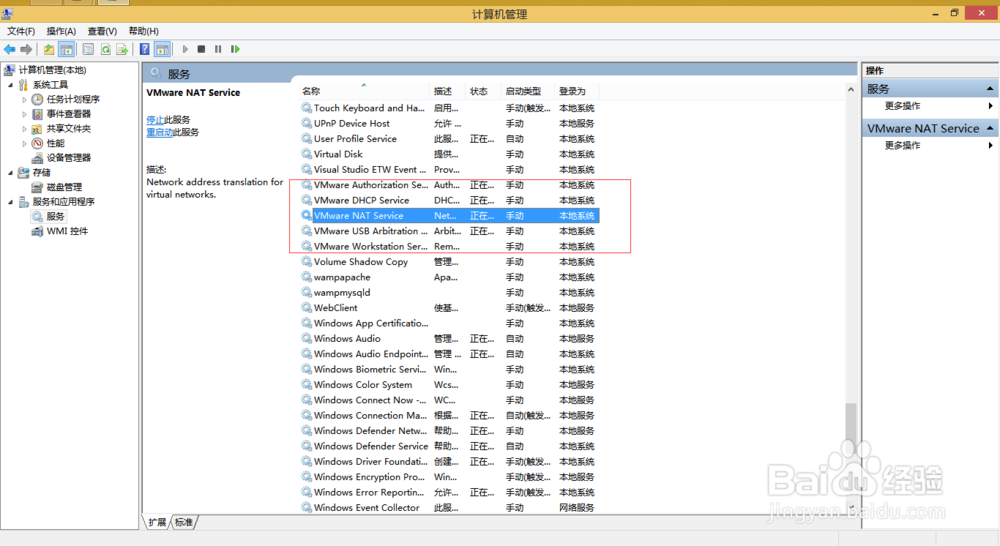1000x546 pixels.
Task: Expand the 性能 node arrow
Action: coord(24,143)
